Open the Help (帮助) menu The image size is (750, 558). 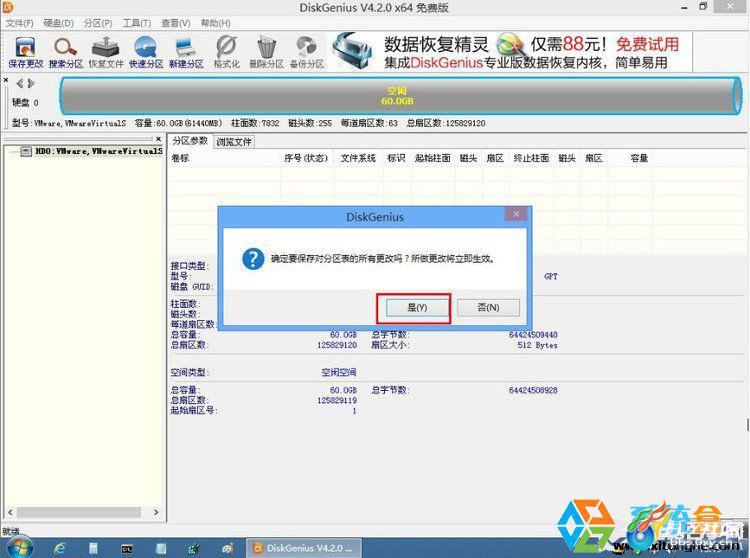pos(215,23)
